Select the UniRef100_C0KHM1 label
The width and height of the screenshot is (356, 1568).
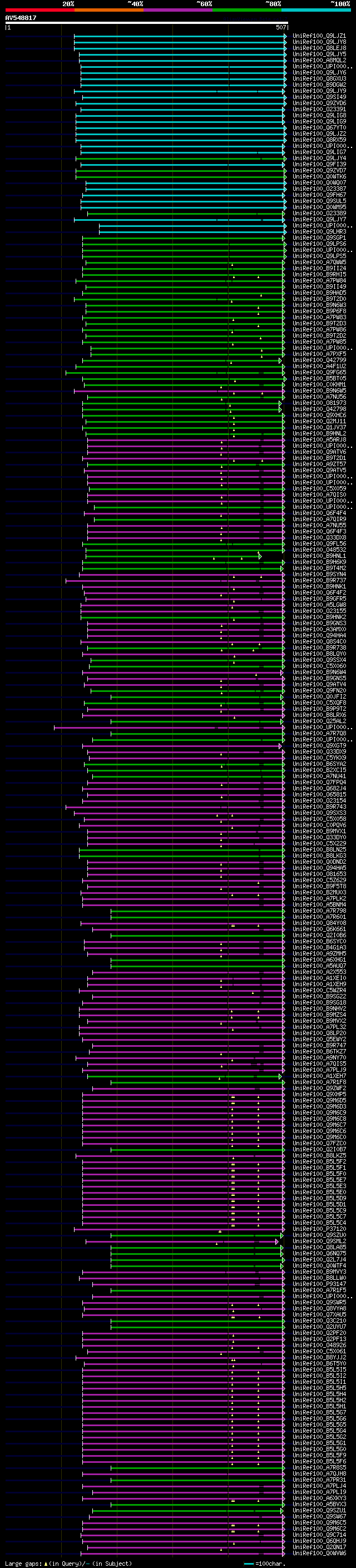click(319, 385)
